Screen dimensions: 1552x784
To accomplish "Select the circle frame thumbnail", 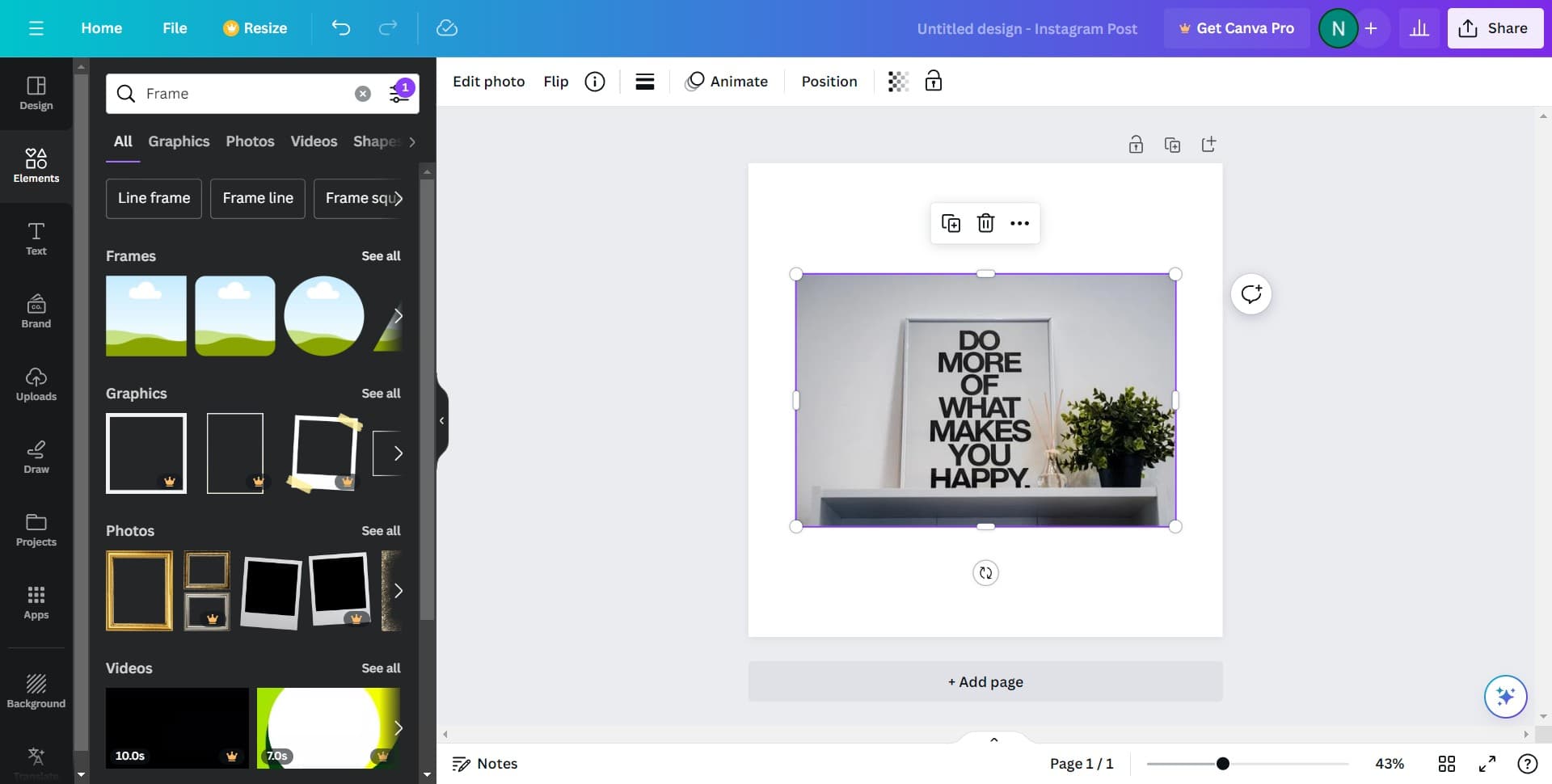I will (324, 316).
